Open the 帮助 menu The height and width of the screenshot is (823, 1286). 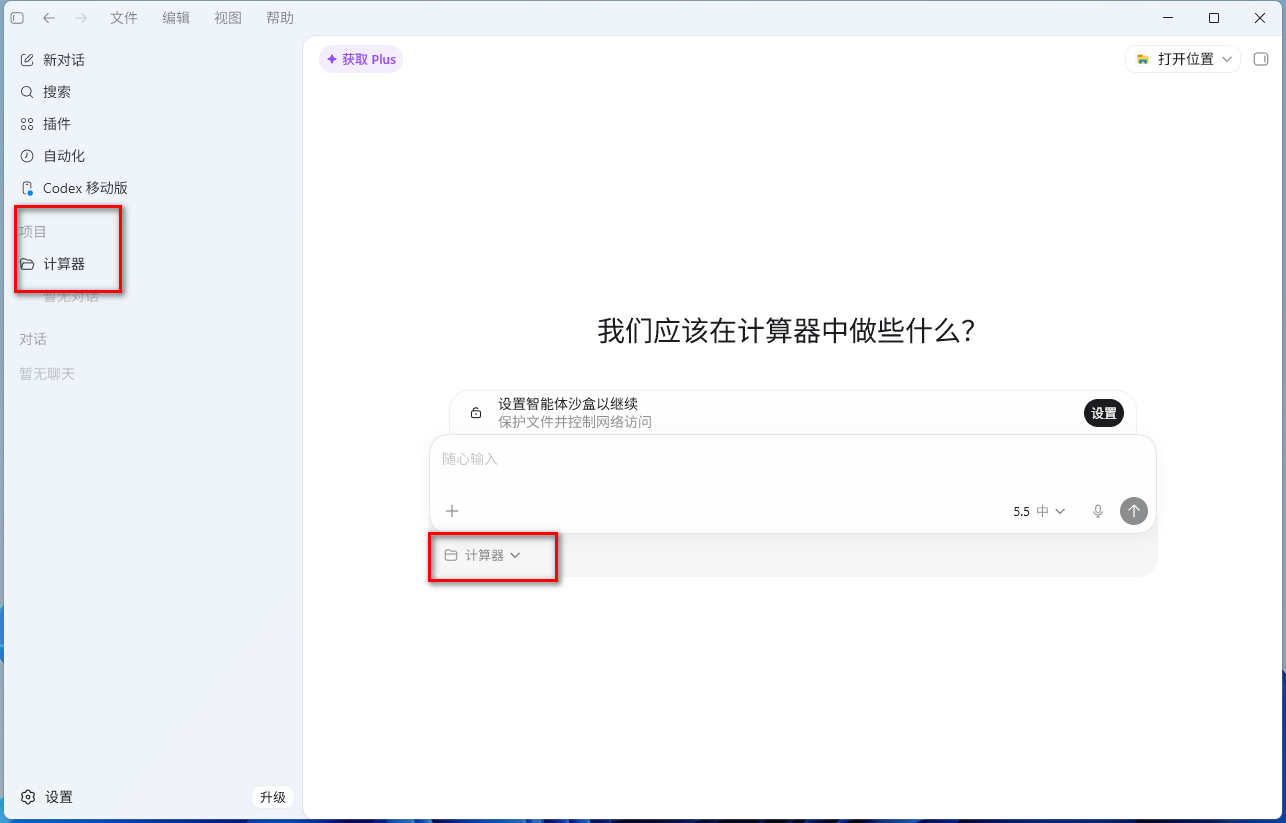280,18
